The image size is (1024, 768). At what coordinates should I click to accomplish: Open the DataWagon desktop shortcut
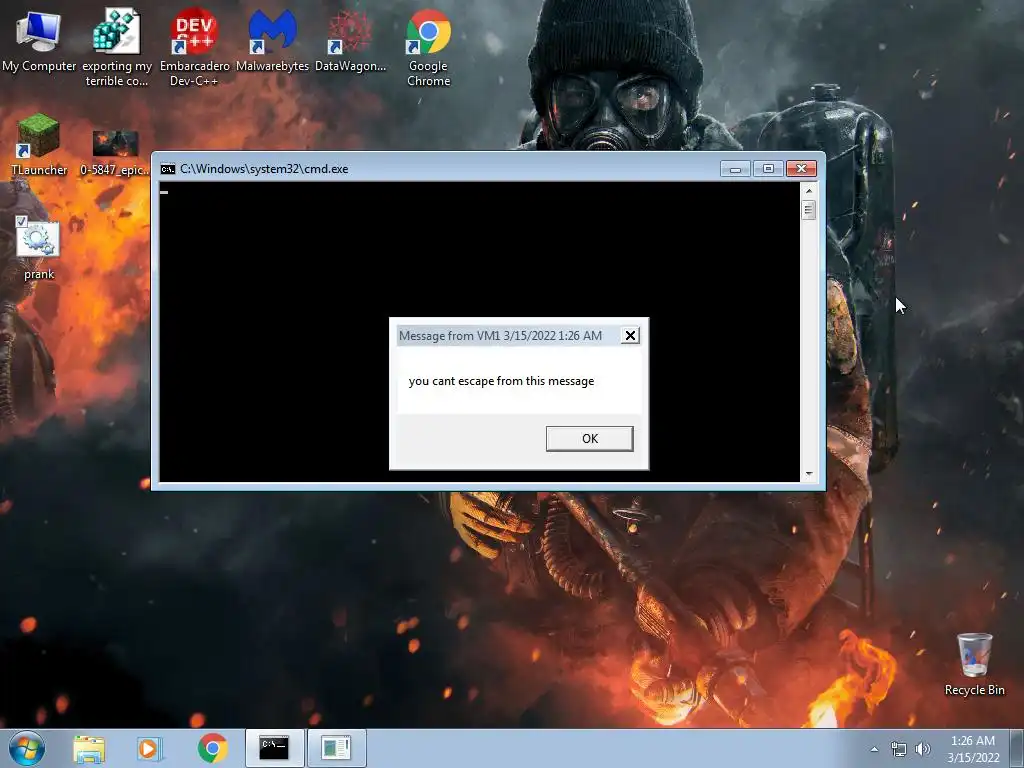click(350, 42)
